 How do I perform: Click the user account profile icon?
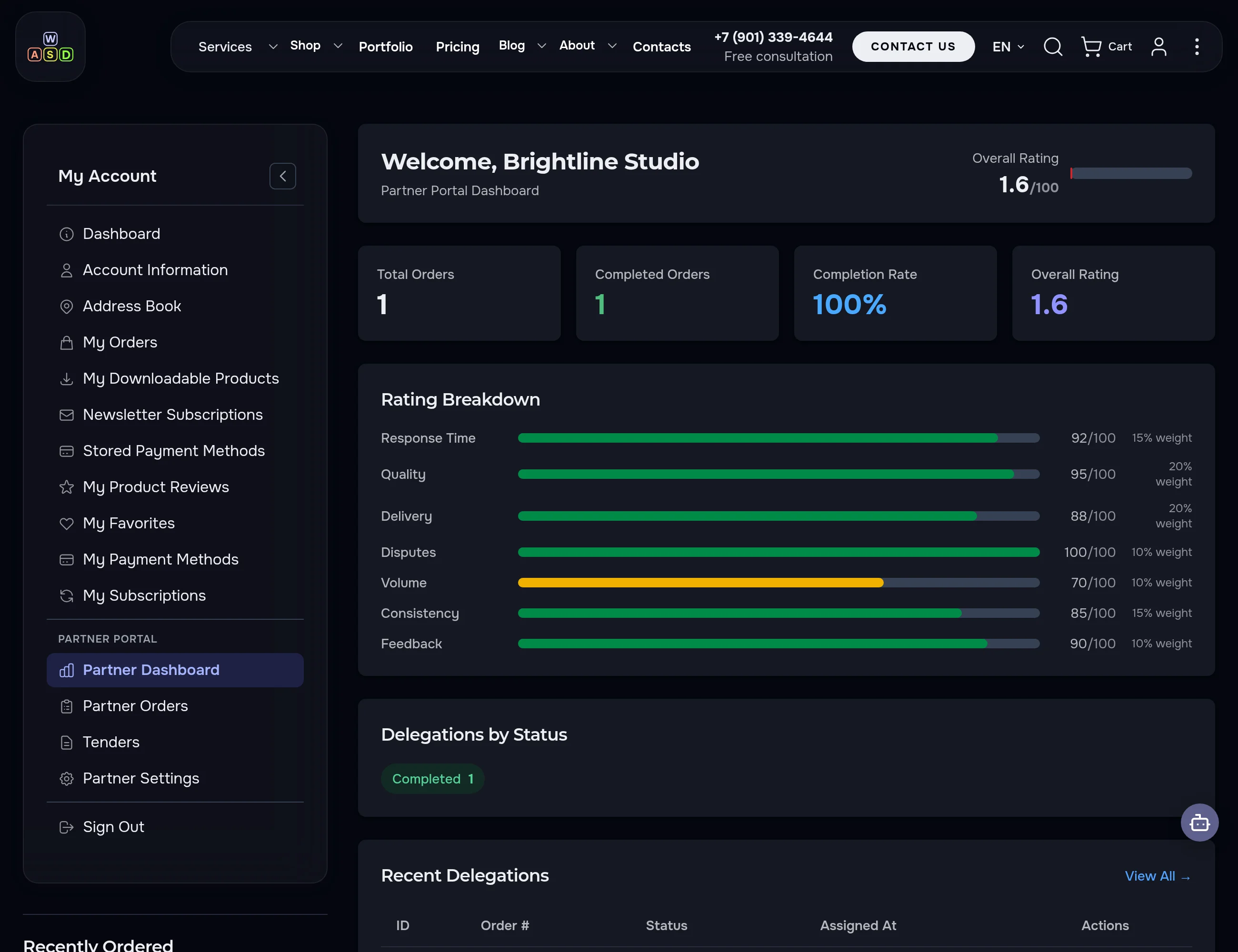coord(1158,47)
